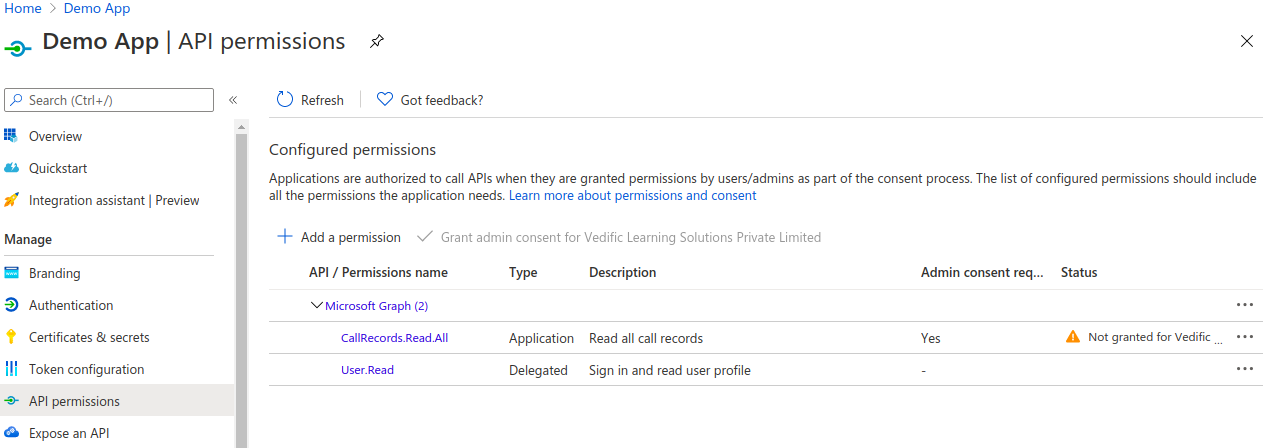This screenshot has width=1279, height=448.
Task: Click the Refresh icon in the toolbar
Action: 285,99
